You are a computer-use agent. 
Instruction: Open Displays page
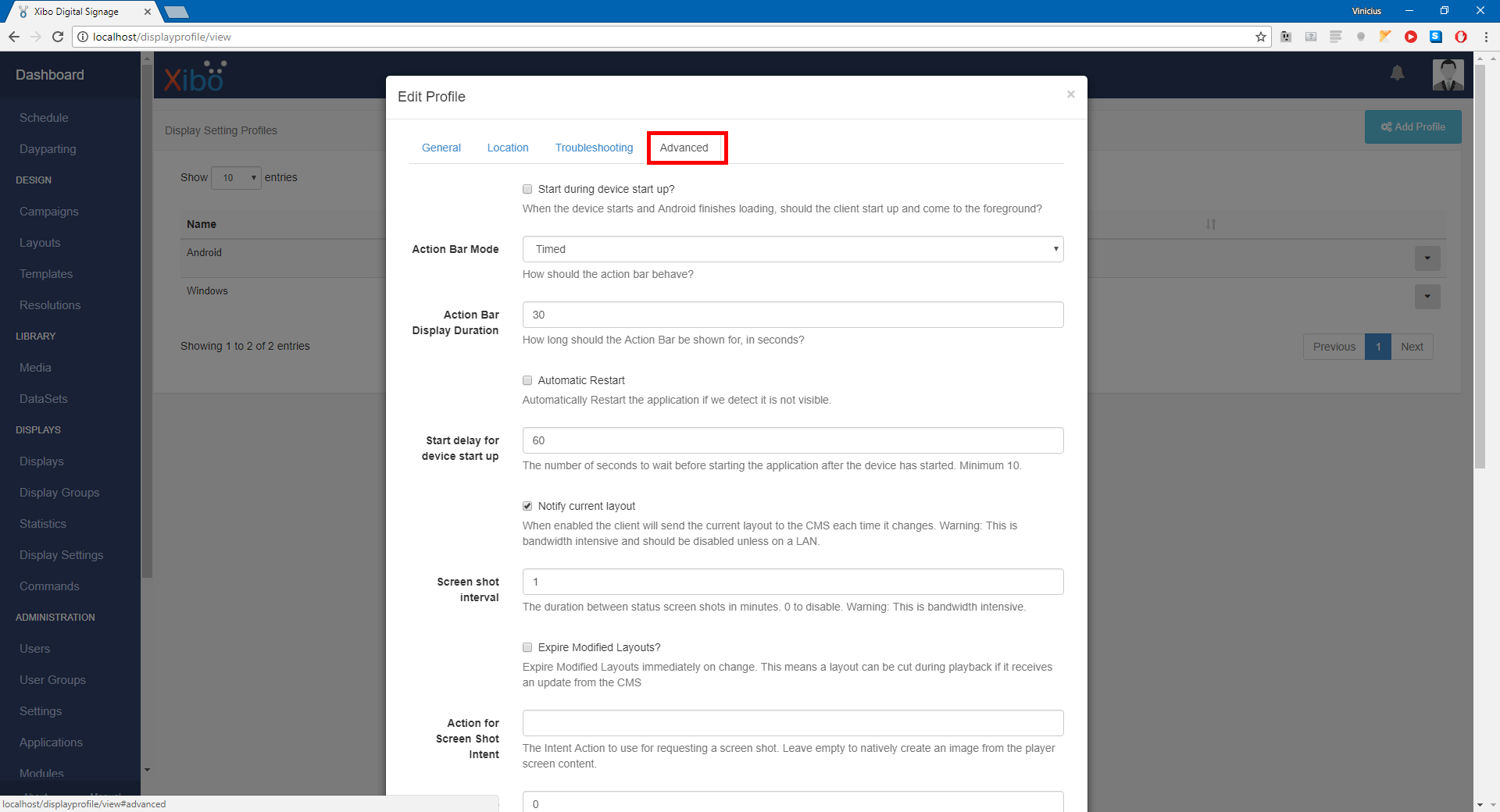41,461
